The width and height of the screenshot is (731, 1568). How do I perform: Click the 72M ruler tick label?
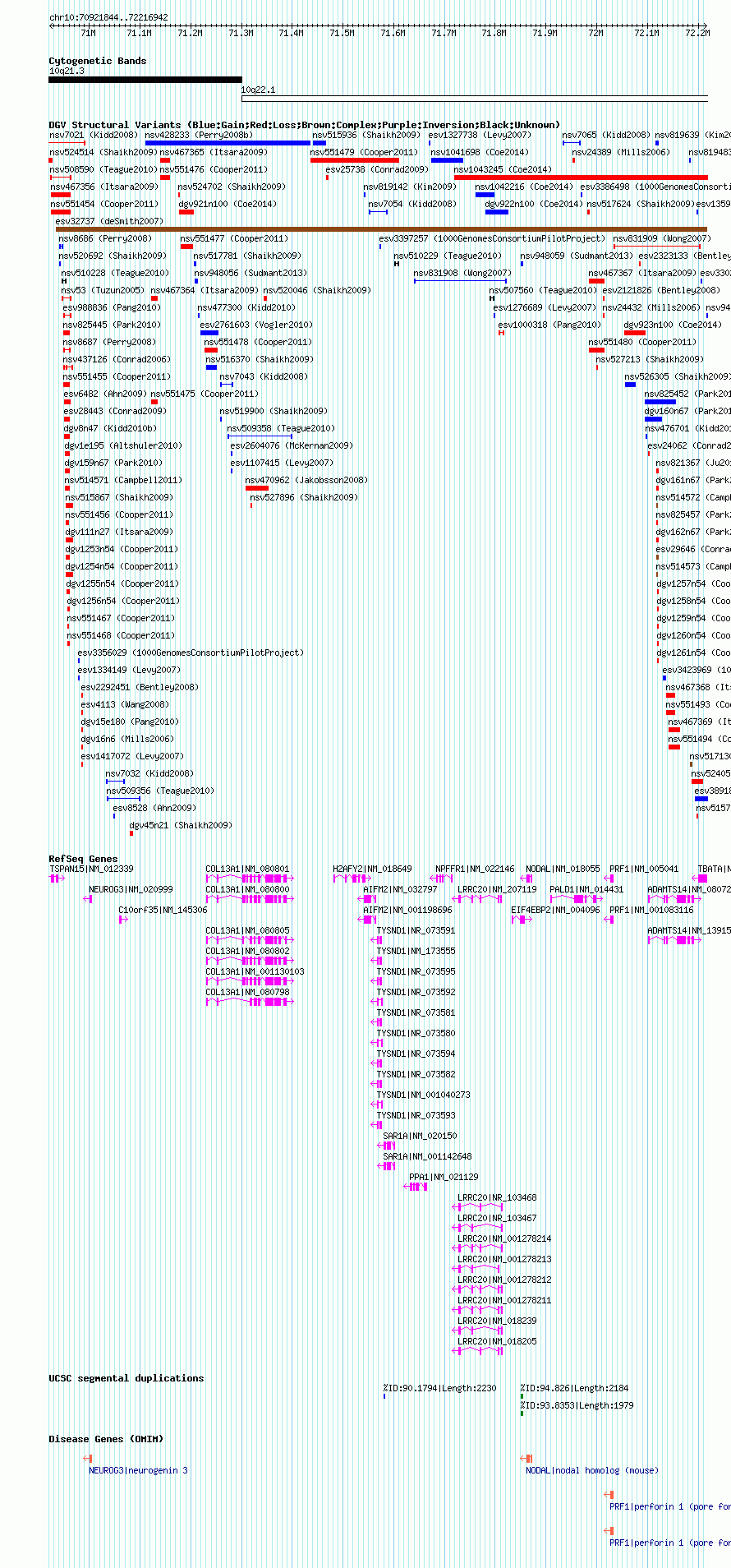595,33
